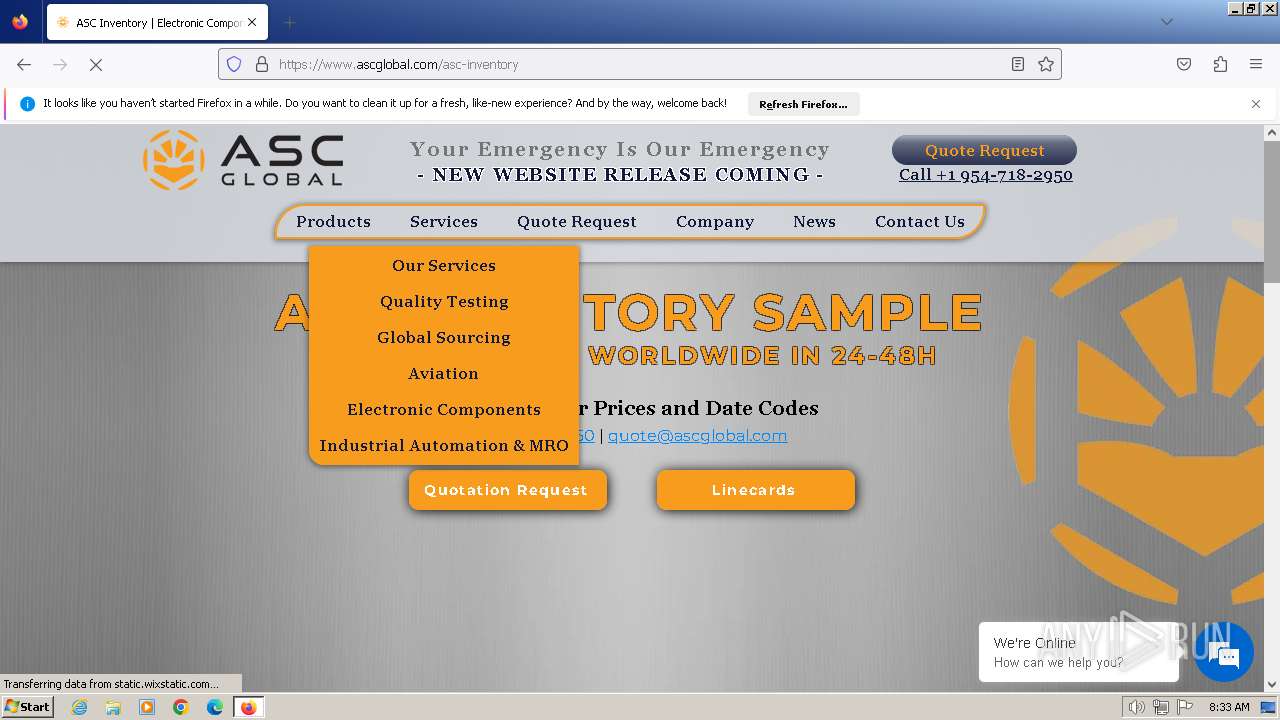Select Quality Testing from the dropdown
This screenshot has width=1280, height=720.
pyautogui.click(x=444, y=302)
